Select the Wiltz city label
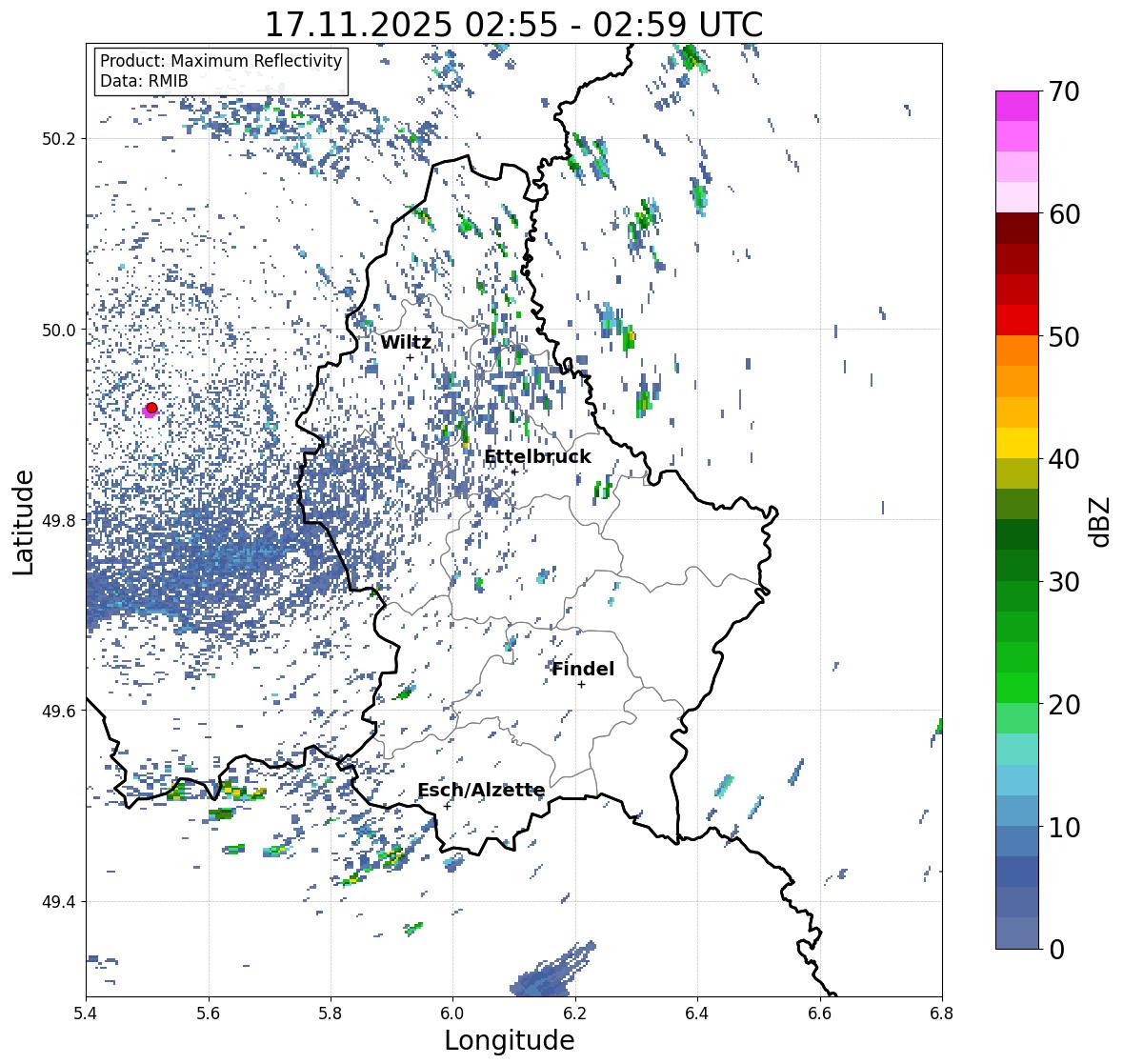The image size is (1123, 1064). click(406, 342)
